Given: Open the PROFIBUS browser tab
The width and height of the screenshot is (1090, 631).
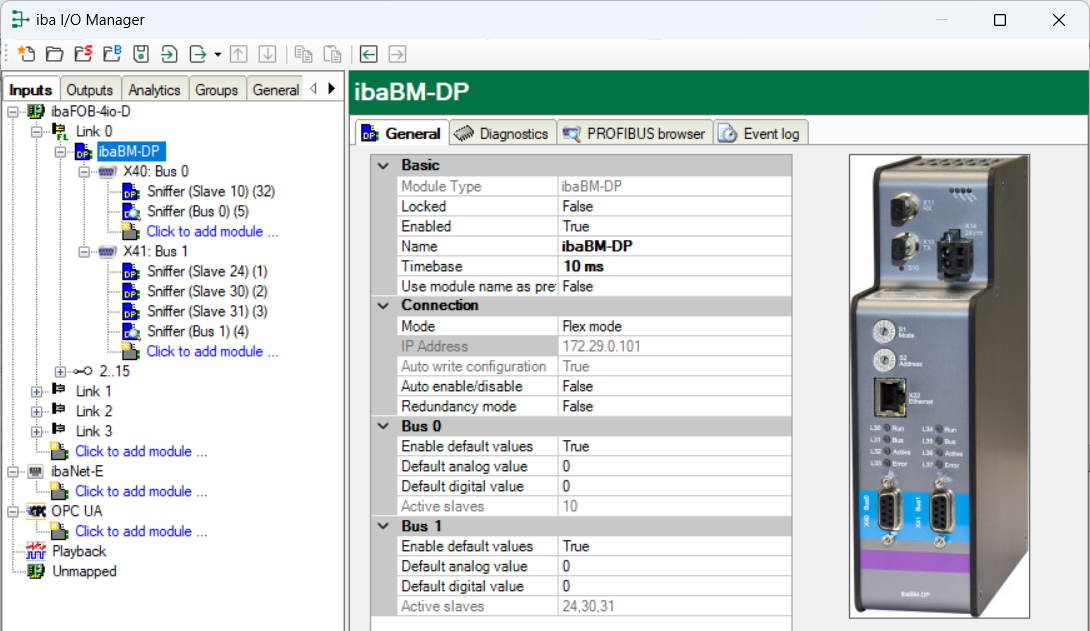Looking at the screenshot, I should point(634,133).
